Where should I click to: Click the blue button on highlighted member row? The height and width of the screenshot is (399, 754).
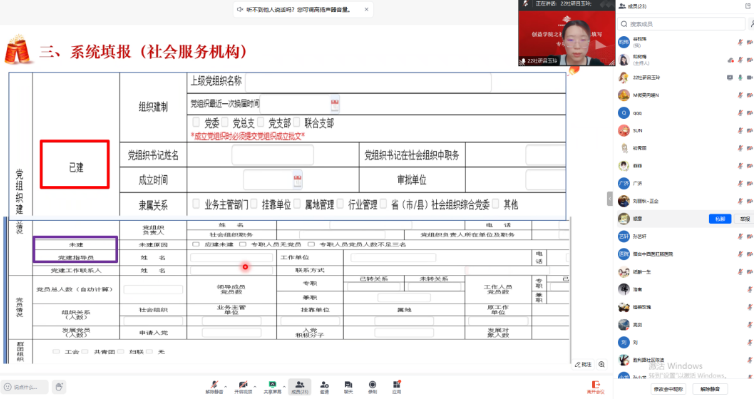point(720,219)
